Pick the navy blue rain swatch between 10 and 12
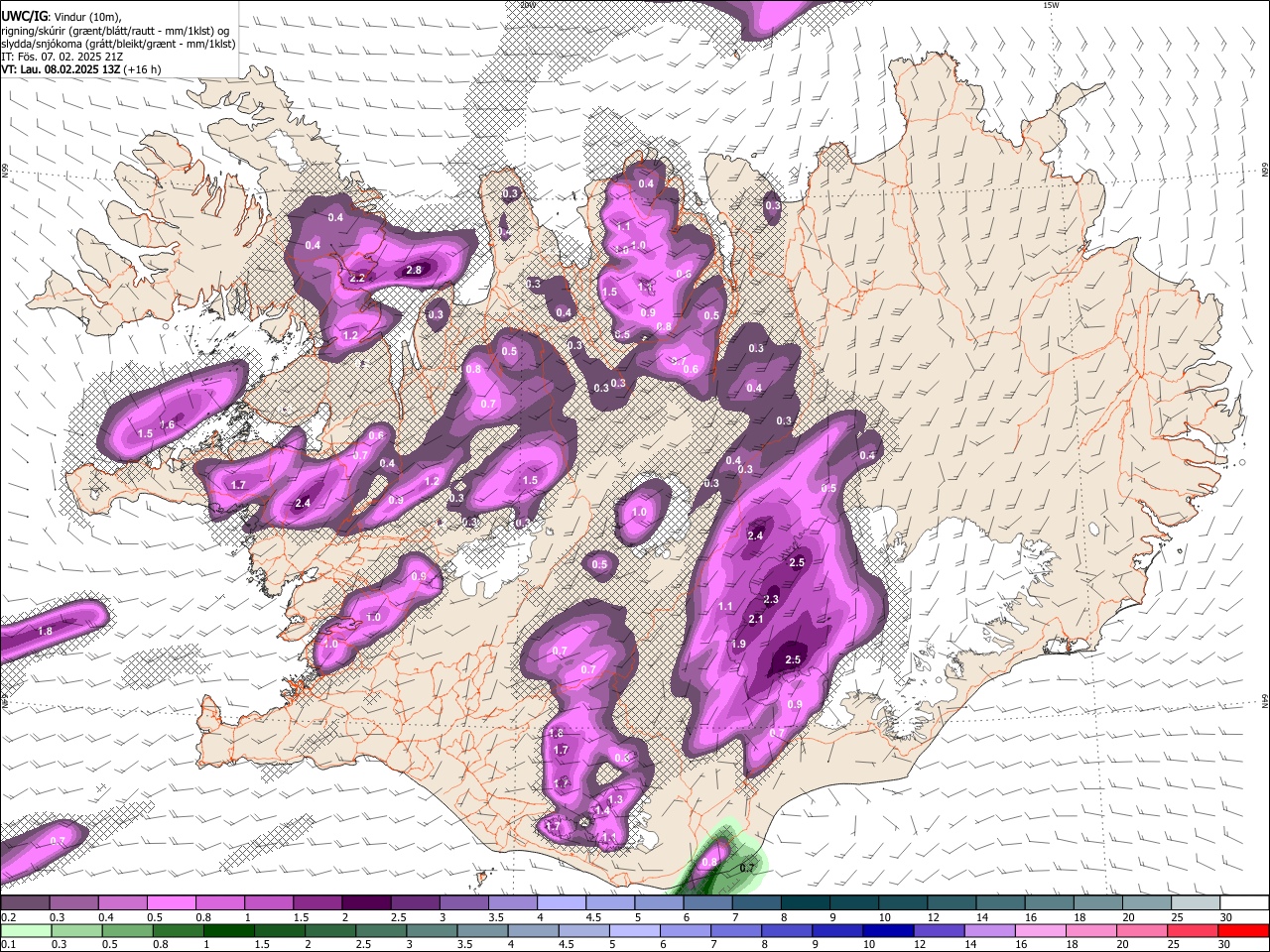The image size is (1270, 952). pos(887,930)
